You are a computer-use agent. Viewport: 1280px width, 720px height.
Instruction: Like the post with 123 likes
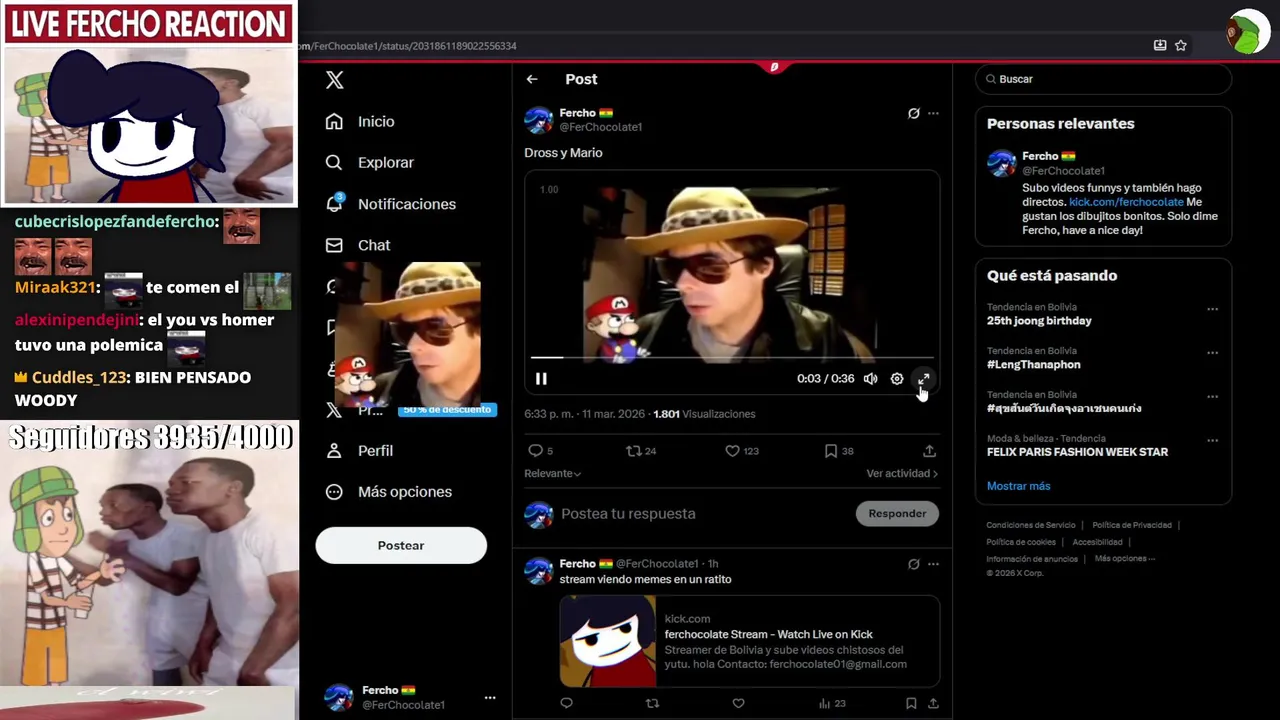(x=742, y=451)
